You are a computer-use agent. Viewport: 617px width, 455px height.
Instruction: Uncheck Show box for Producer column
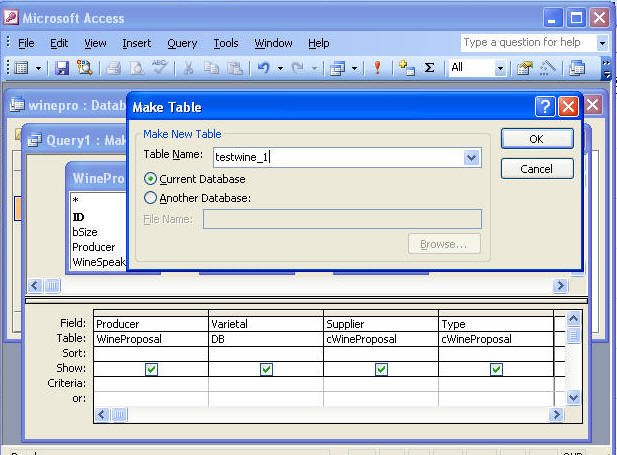click(x=151, y=369)
